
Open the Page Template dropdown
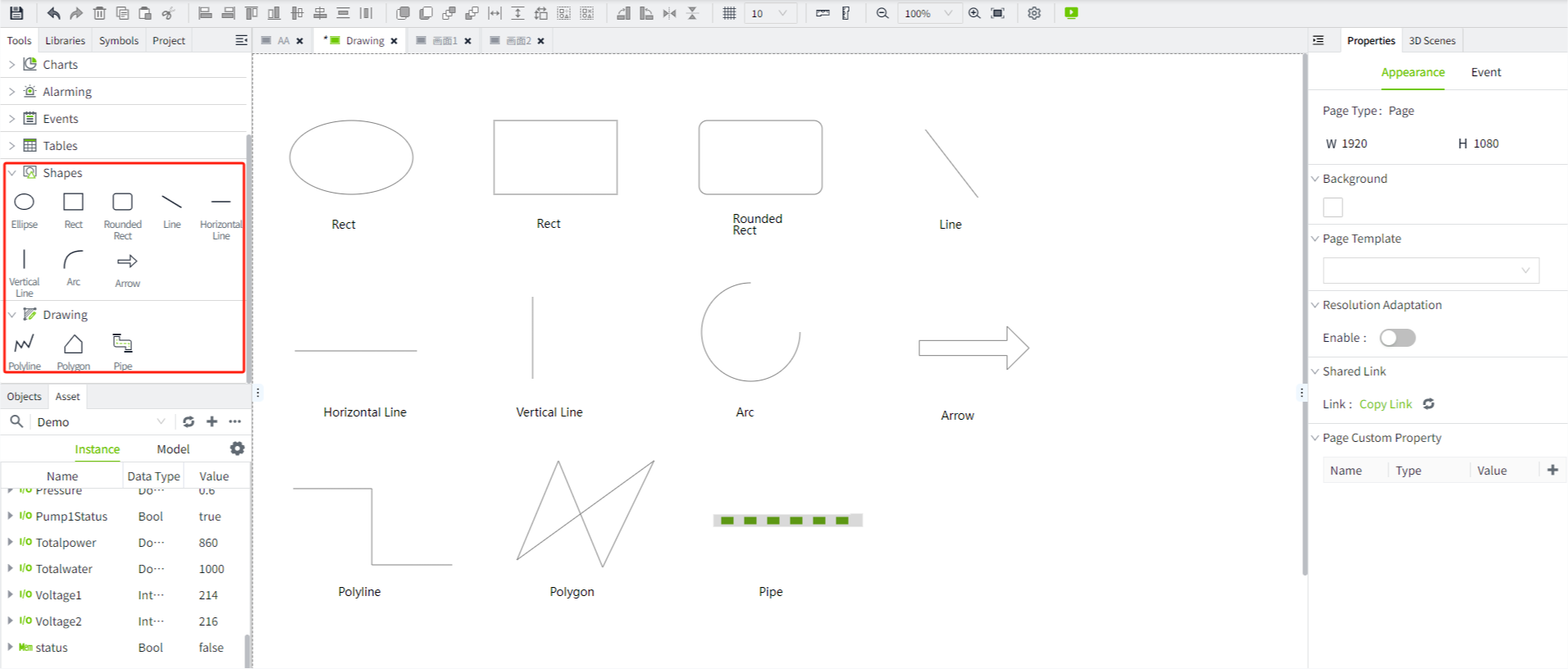[x=1430, y=271]
